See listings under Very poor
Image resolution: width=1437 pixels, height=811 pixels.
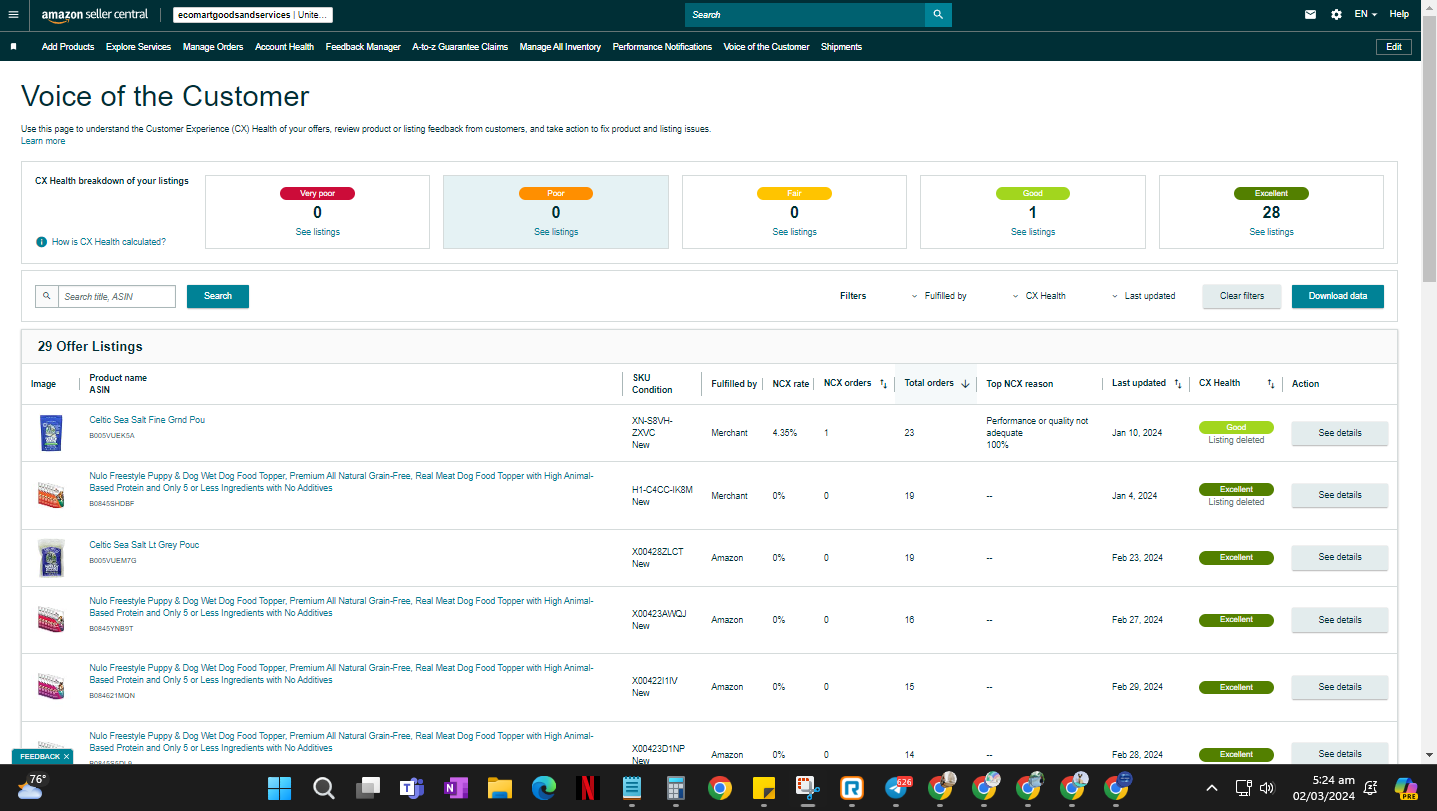[317, 232]
